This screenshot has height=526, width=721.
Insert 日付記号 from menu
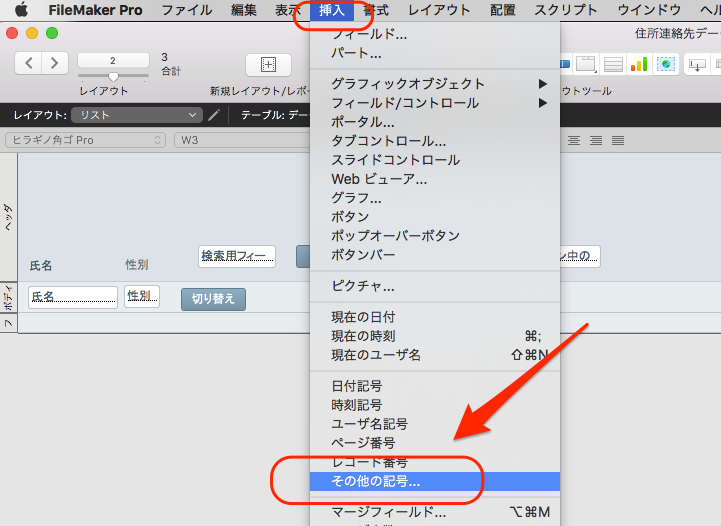pos(435,386)
